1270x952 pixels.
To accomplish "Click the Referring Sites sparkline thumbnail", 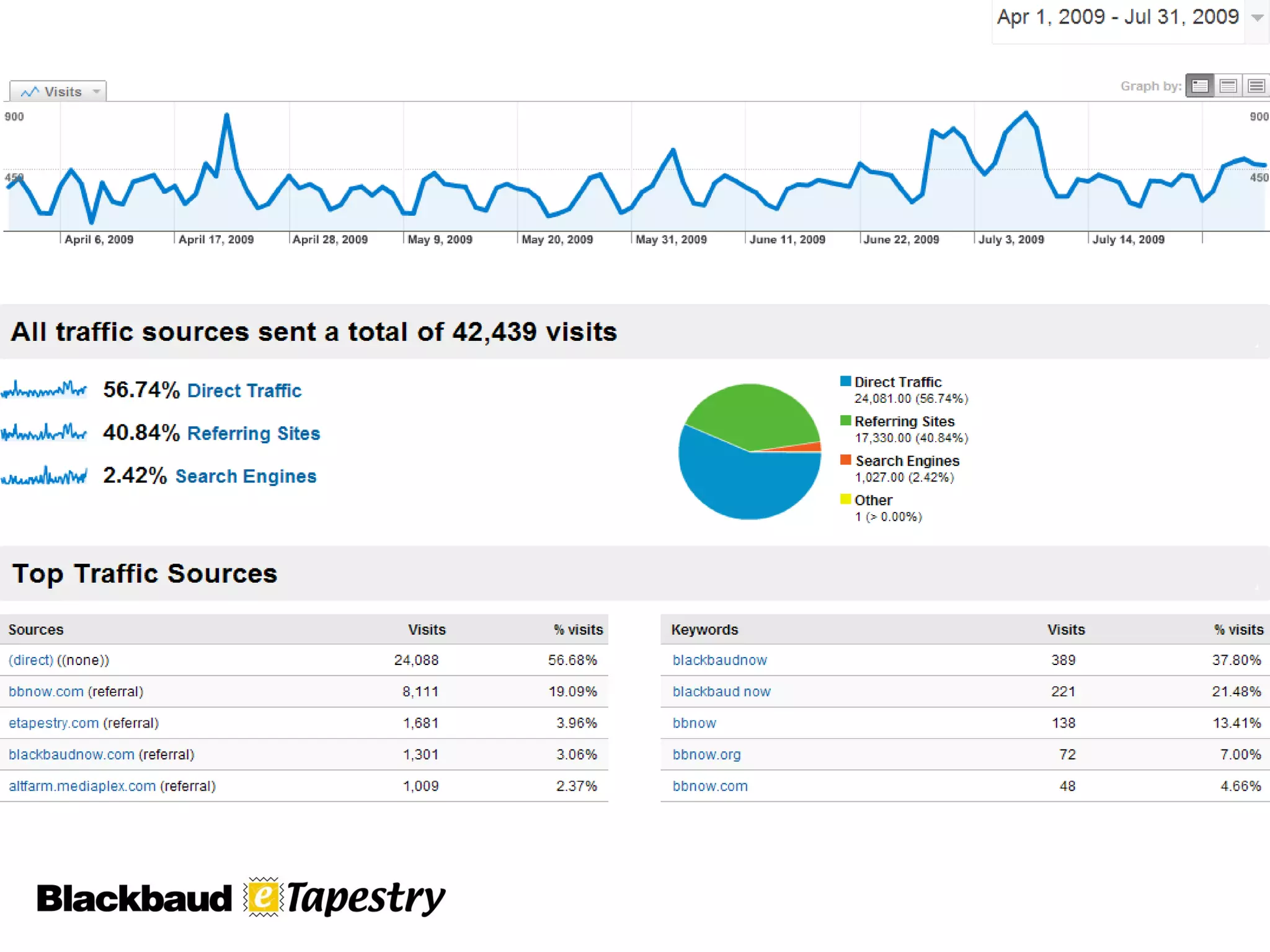I will click(44, 432).
